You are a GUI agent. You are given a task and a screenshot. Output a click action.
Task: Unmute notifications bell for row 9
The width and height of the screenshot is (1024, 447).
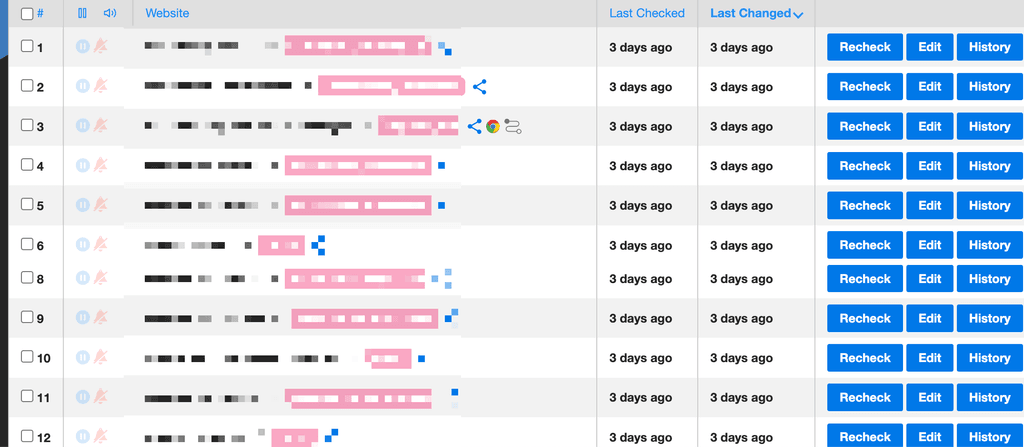(x=100, y=318)
